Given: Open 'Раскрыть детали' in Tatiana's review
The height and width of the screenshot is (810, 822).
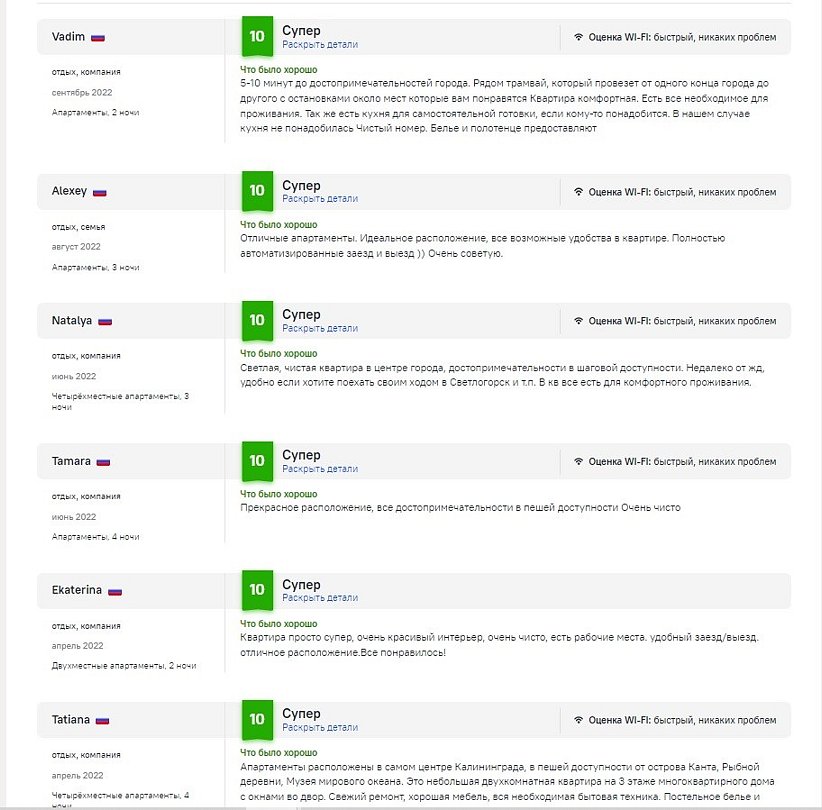Looking at the screenshot, I should tap(319, 728).
